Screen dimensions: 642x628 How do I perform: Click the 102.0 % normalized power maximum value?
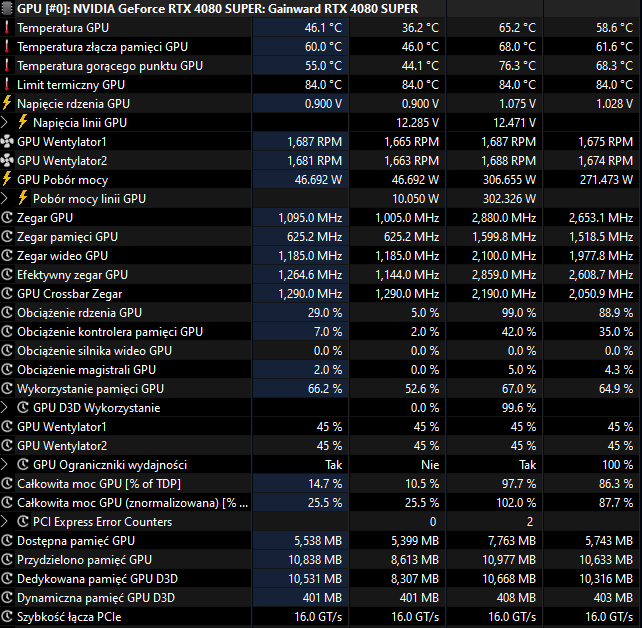click(x=516, y=503)
